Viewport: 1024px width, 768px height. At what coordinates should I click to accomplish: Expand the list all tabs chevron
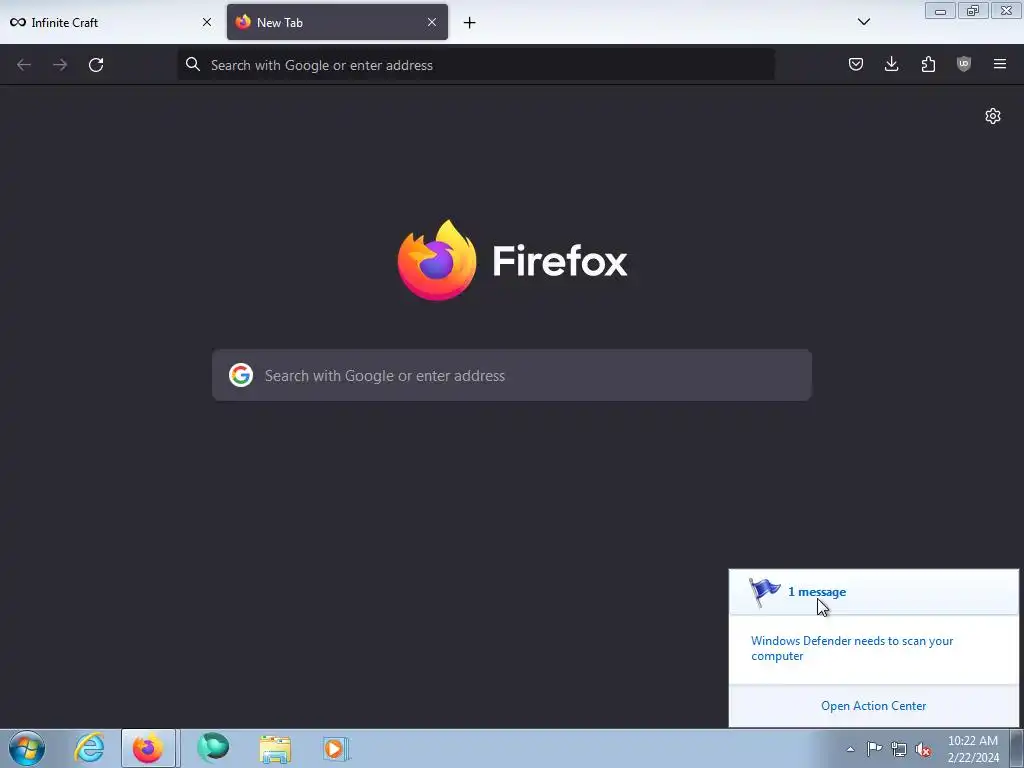[x=863, y=22]
